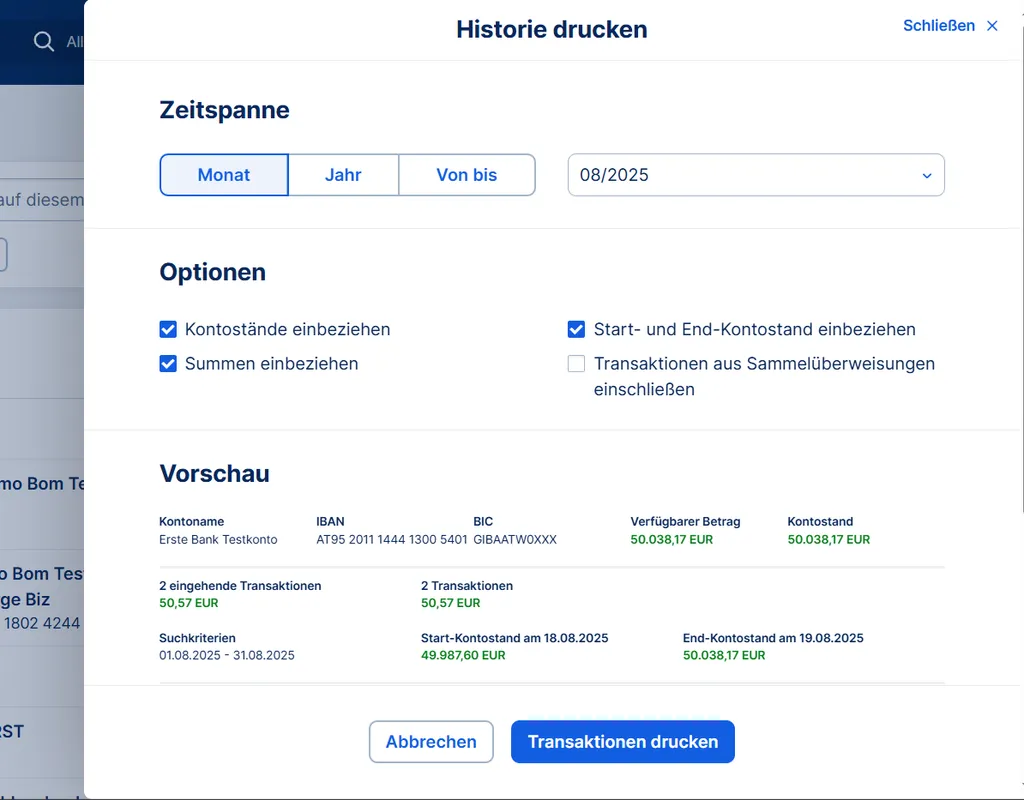Click the BIC value GIBAATW0XXX

tap(515, 539)
